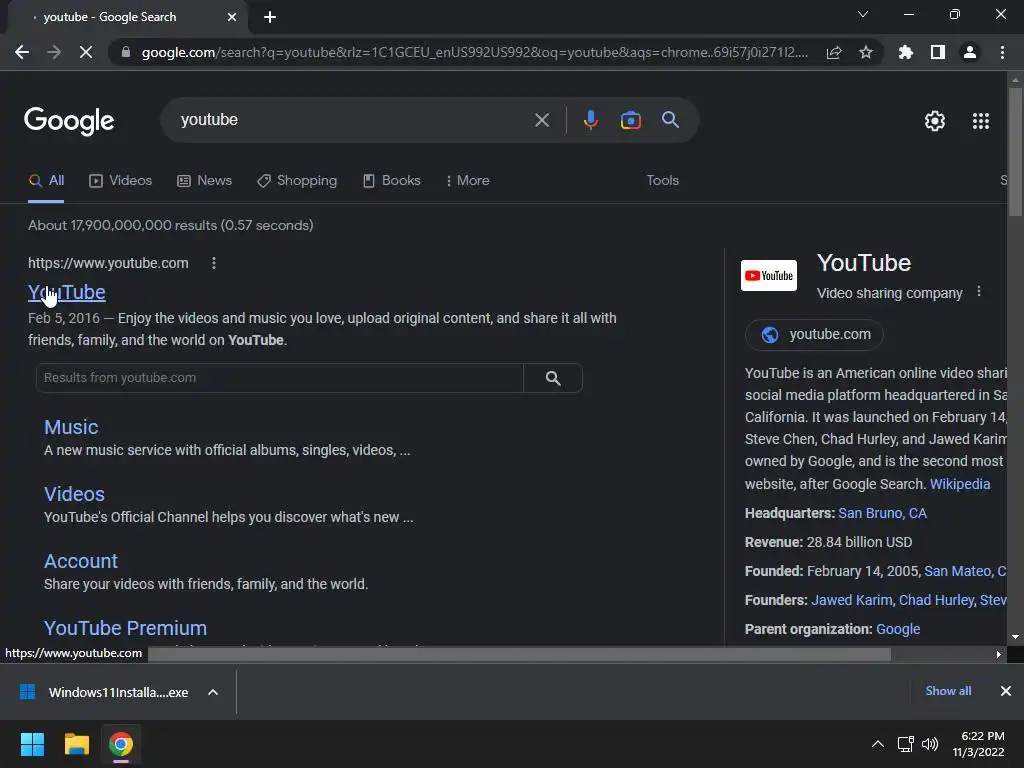This screenshot has width=1024, height=768.
Task: Submit search with magnifier icon
Action: pyautogui.click(x=671, y=120)
